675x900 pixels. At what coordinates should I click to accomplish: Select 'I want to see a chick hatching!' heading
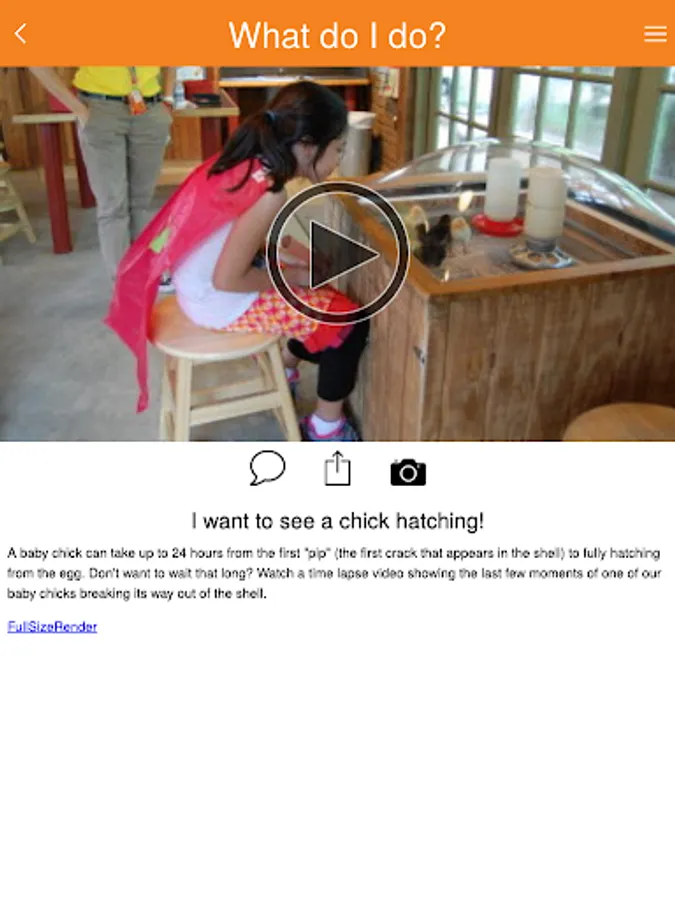(338, 521)
